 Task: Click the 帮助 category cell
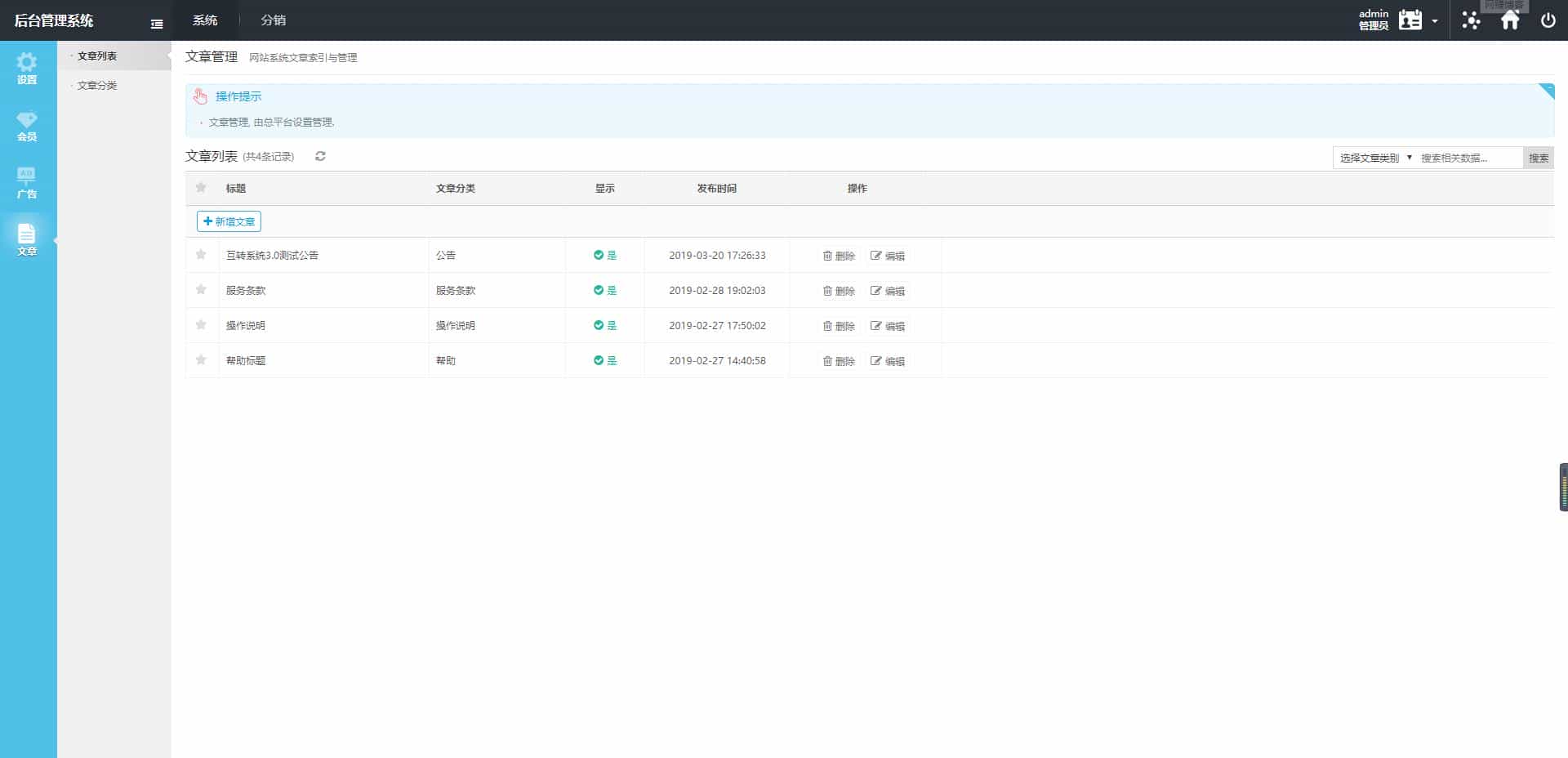click(446, 361)
